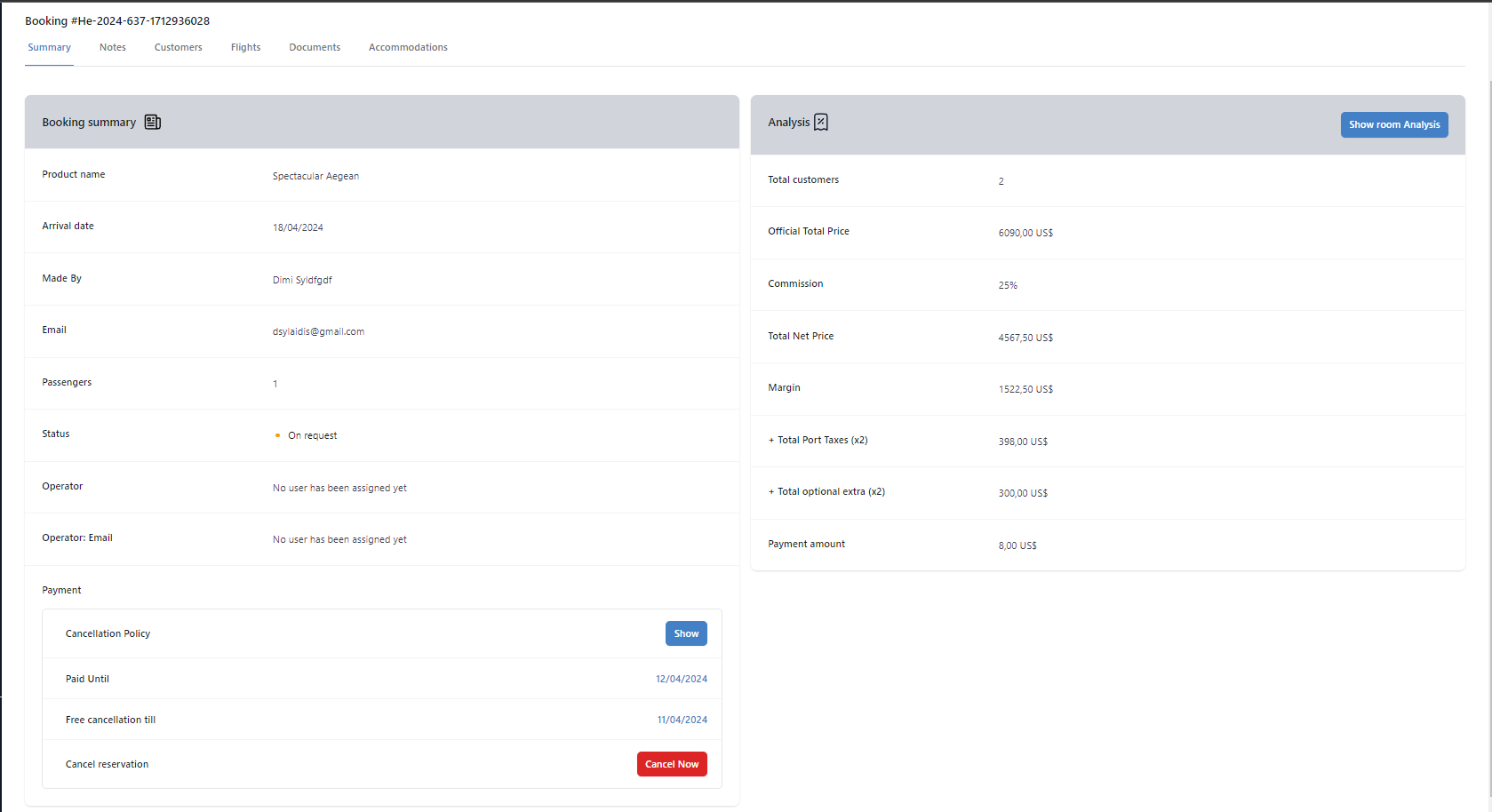Click the Analysis percent document icon
Image resolution: width=1492 pixels, height=812 pixels.
point(821,123)
